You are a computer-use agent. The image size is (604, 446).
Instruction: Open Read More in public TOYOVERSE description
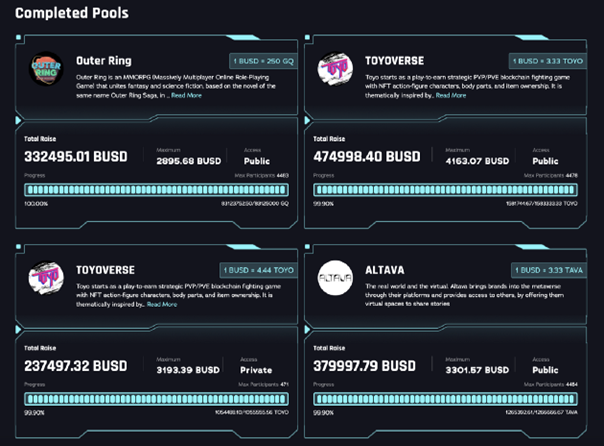[451, 96]
